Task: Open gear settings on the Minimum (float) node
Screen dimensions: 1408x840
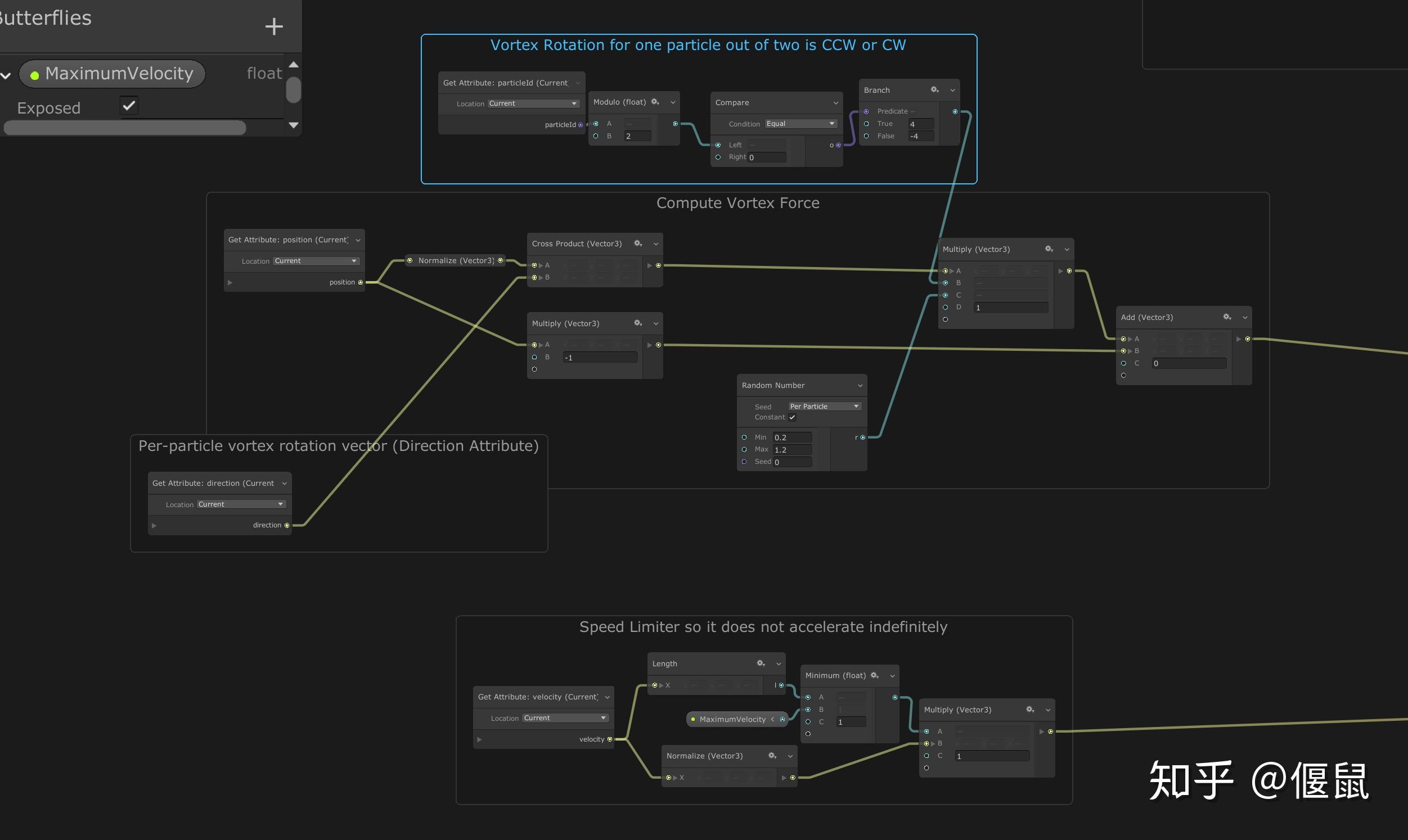Action: click(875, 675)
